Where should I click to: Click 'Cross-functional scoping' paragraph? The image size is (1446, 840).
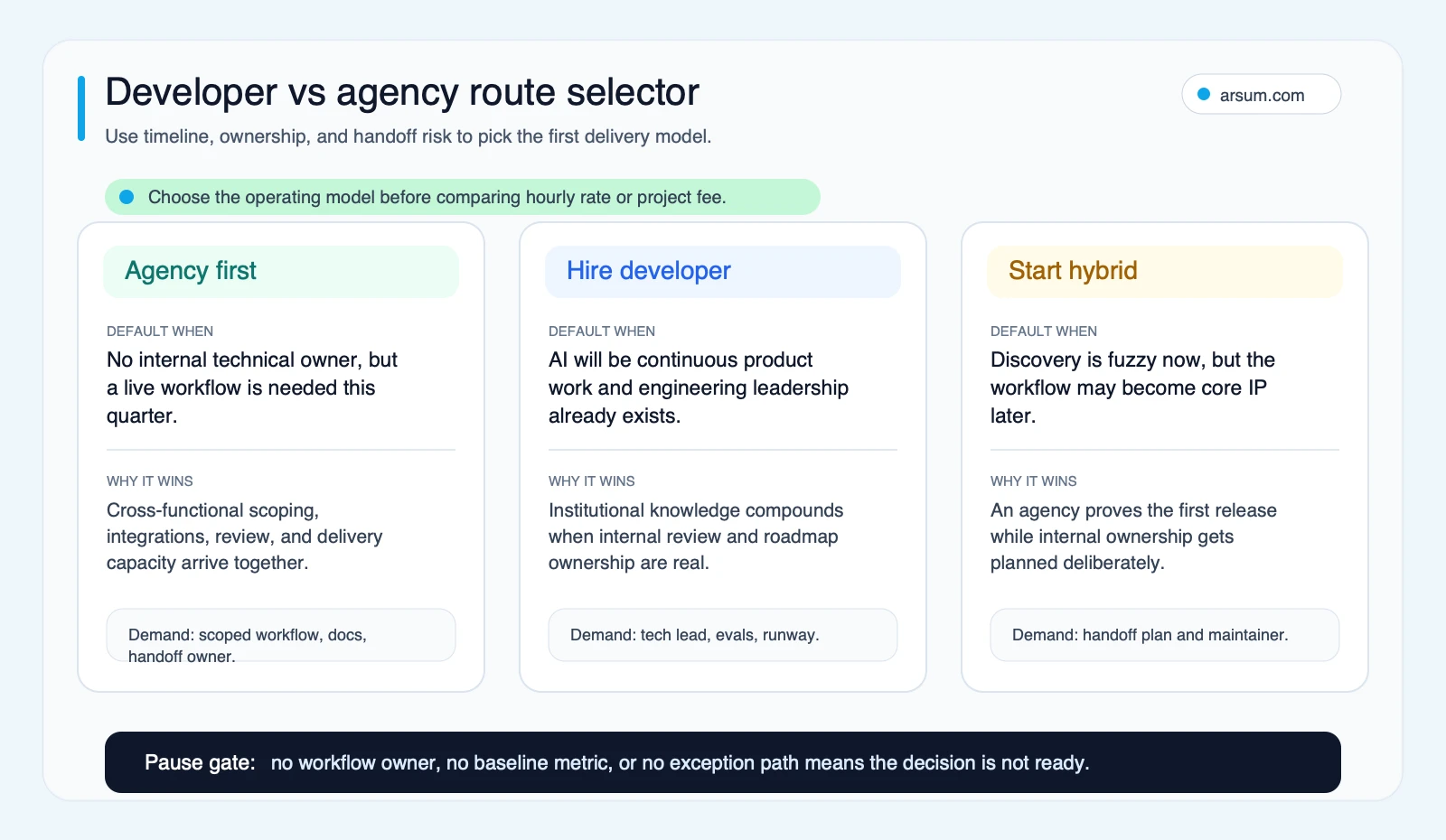tap(245, 537)
